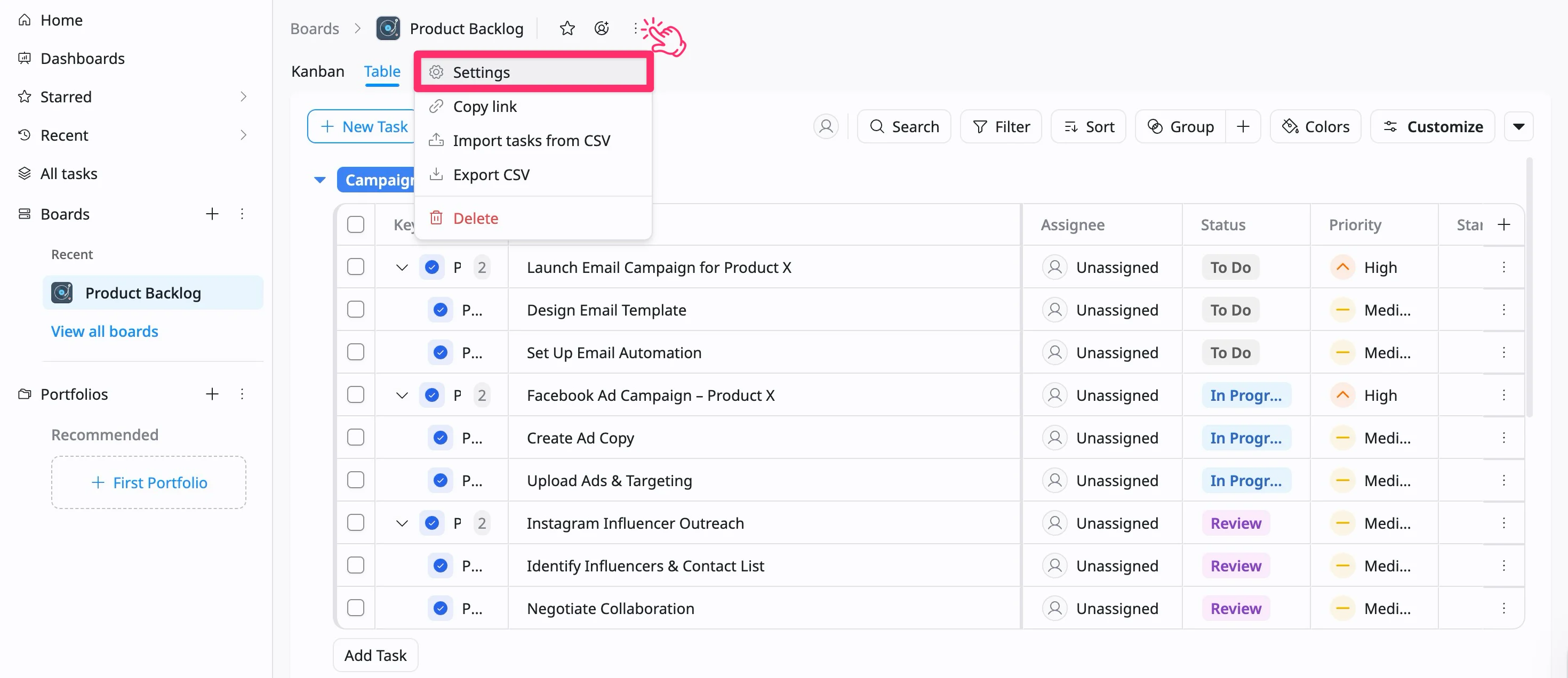This screenshot has height=678, width=1568.
Task: Add another grouping with plus next to Group
Action: pyautogui.click(x=1243, y=126)
